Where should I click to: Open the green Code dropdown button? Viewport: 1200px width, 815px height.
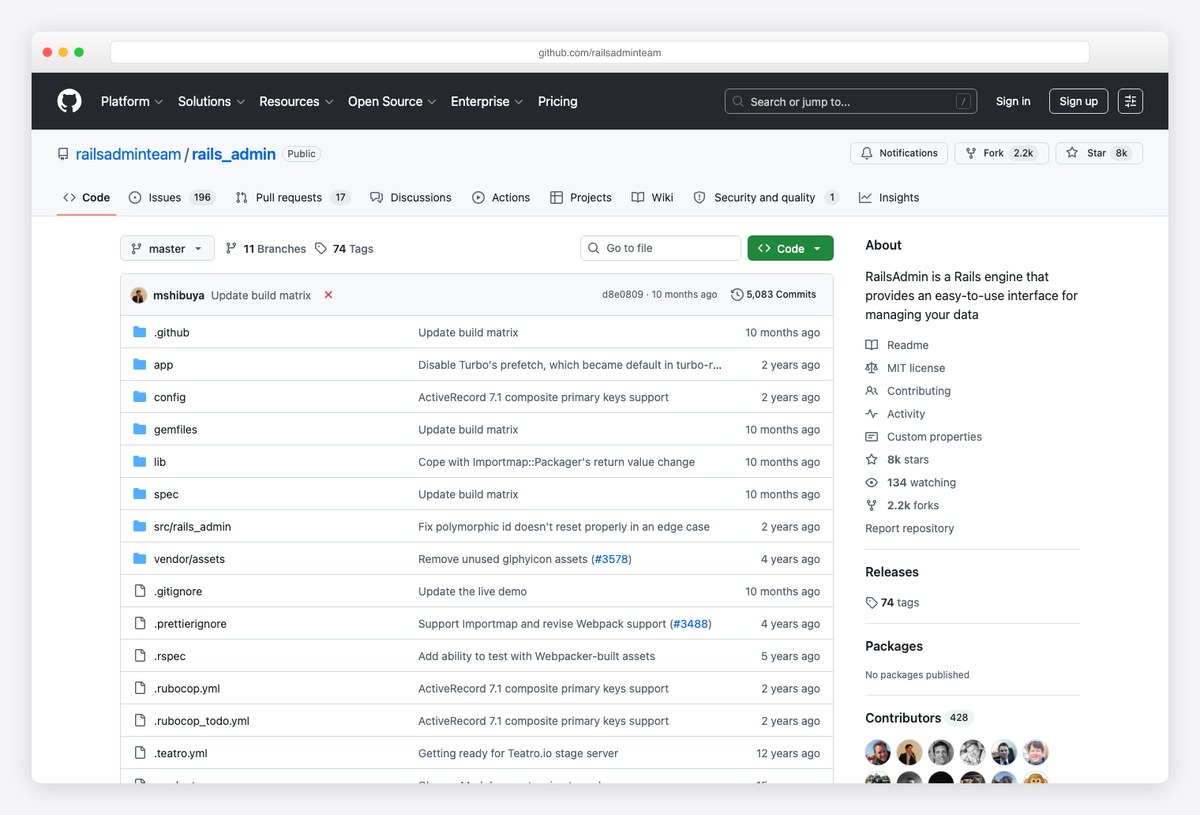coord(790,249)
